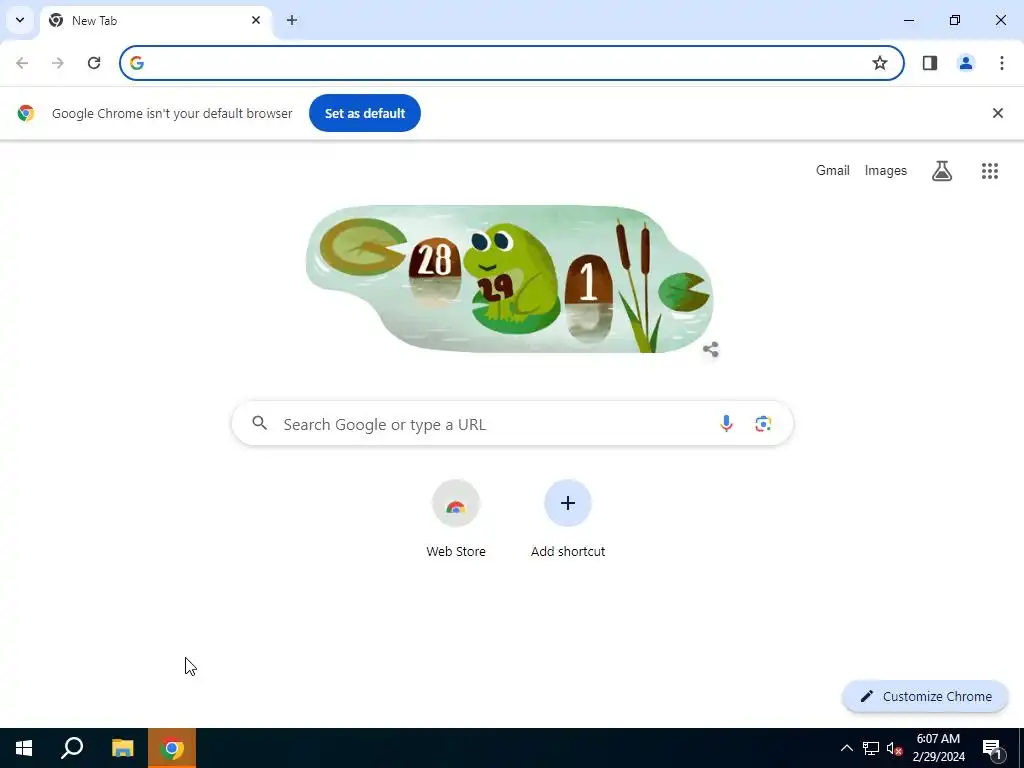Search by image with Google Lens icon
Screen dimensions: 1024x768
tap(763, 424)
